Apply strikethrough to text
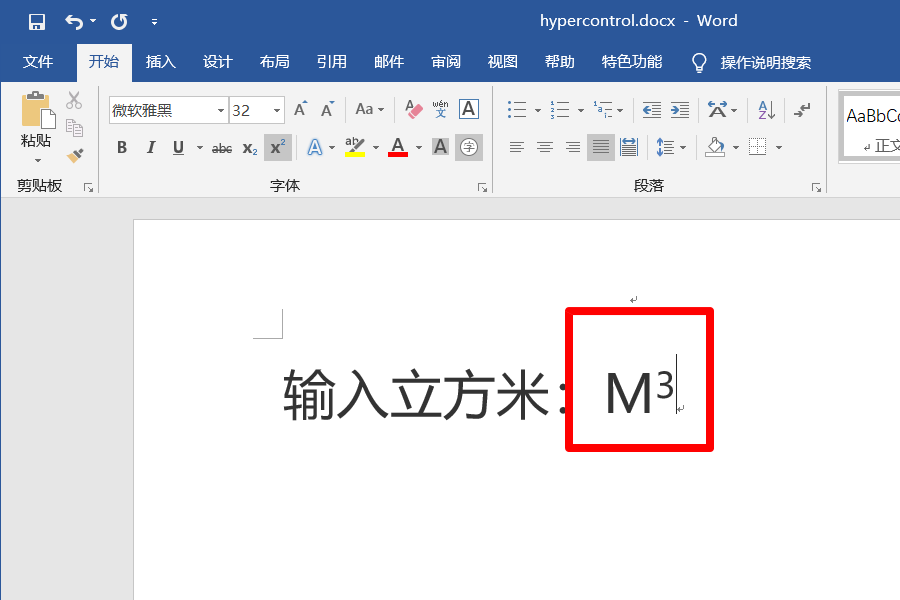900x600 pixels. click(221, 147)
